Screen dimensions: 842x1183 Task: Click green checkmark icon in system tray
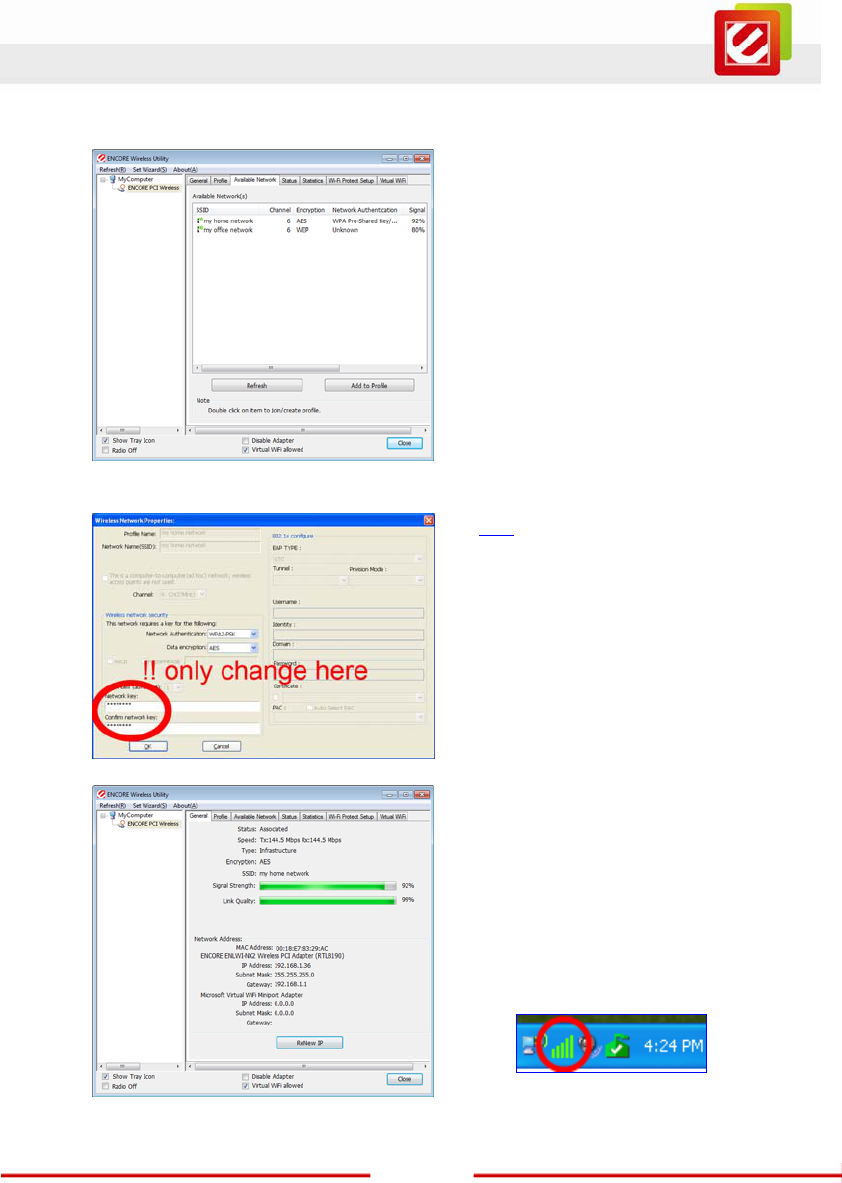(x=617, y=1046)
